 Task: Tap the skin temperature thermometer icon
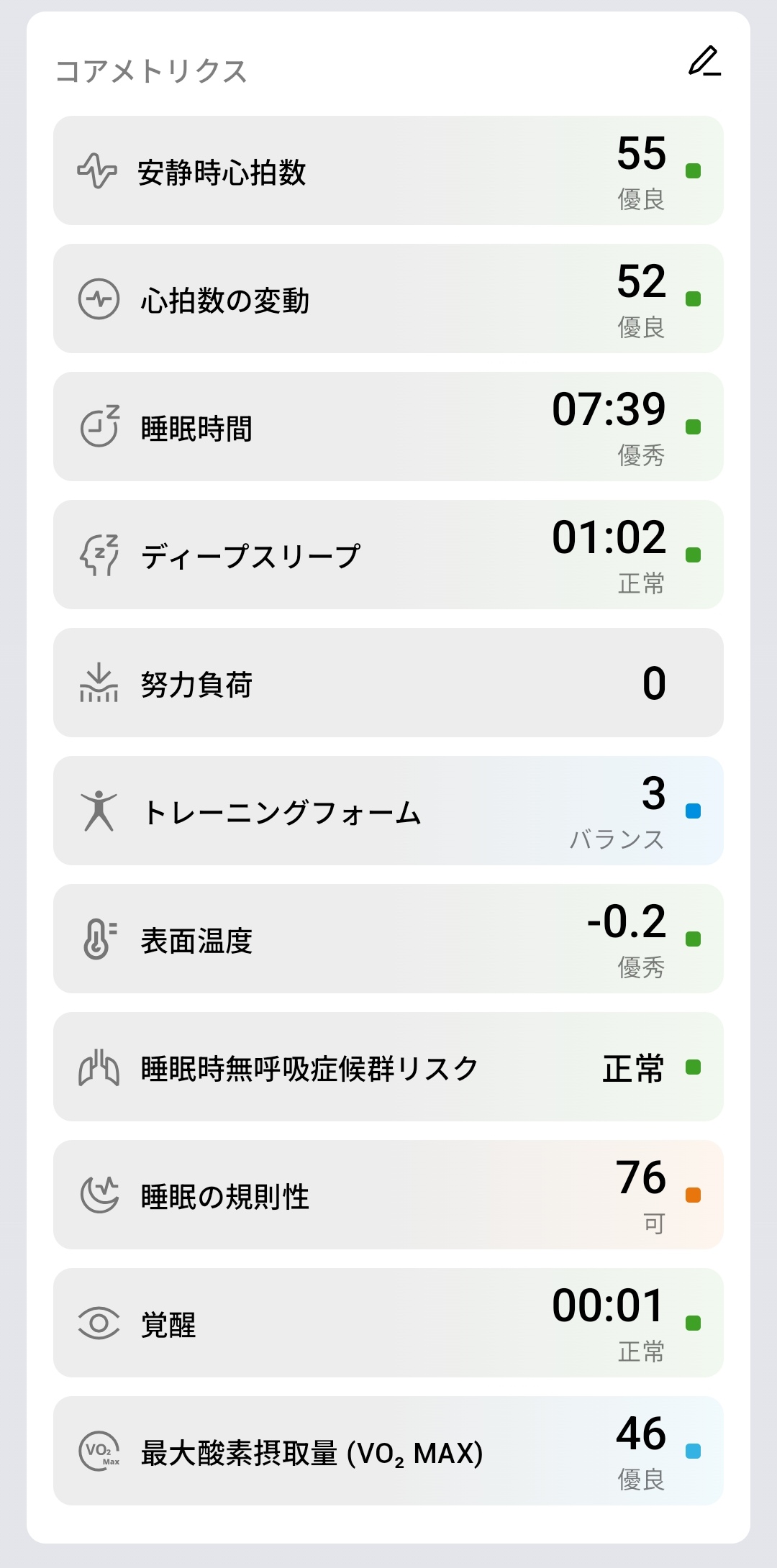coord(99,939)
